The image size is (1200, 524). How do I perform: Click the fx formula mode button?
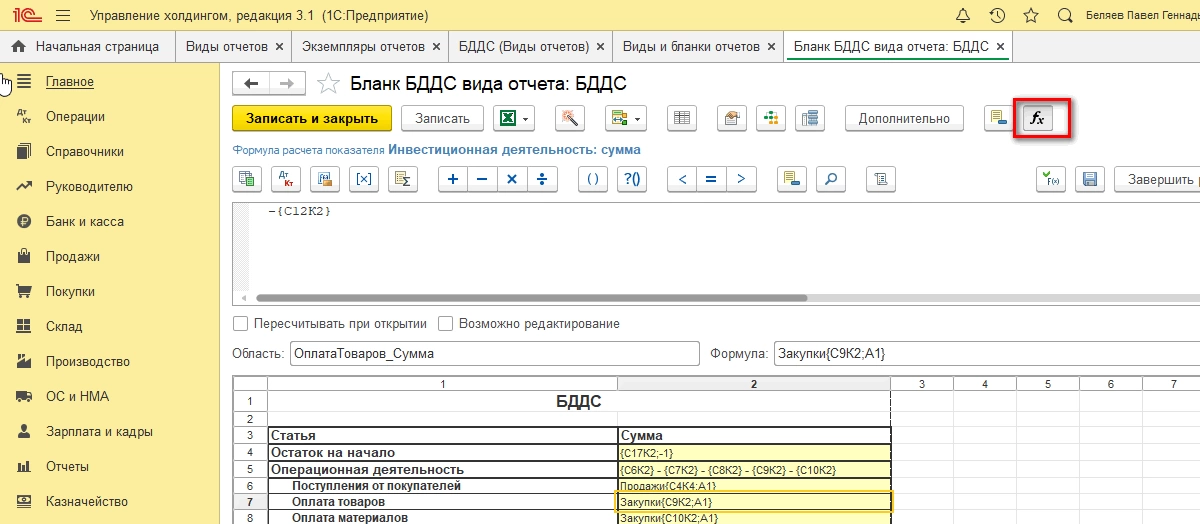tap(1037, 118)
